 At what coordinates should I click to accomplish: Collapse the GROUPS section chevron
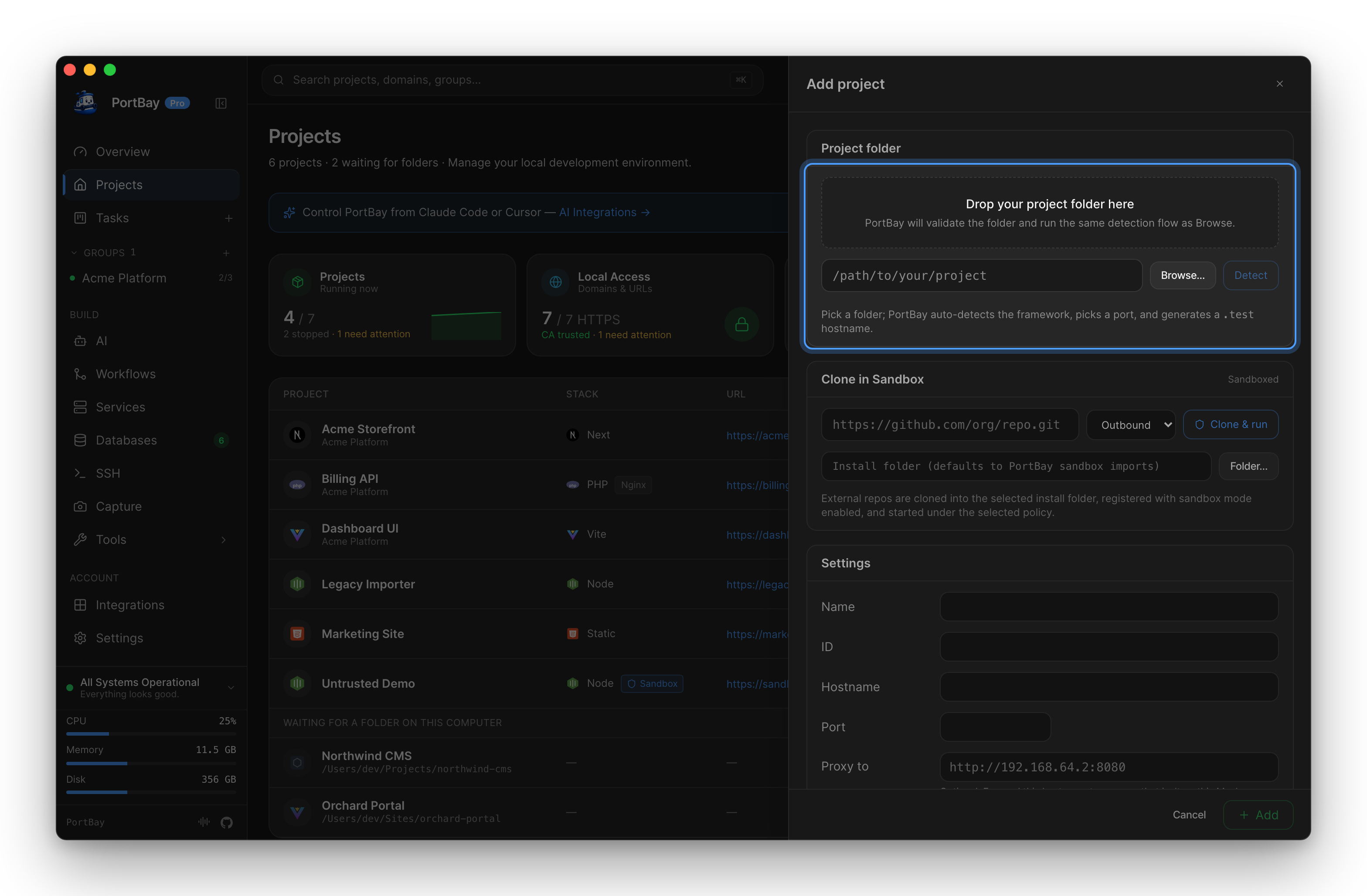click(74, 253)
